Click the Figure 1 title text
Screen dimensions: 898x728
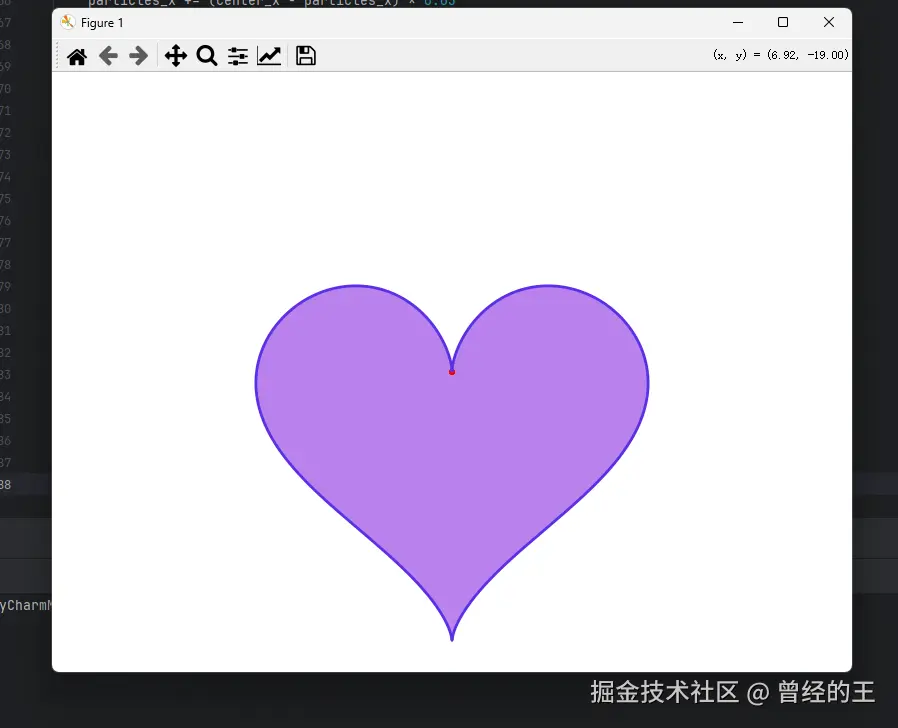tap(101, 22)
